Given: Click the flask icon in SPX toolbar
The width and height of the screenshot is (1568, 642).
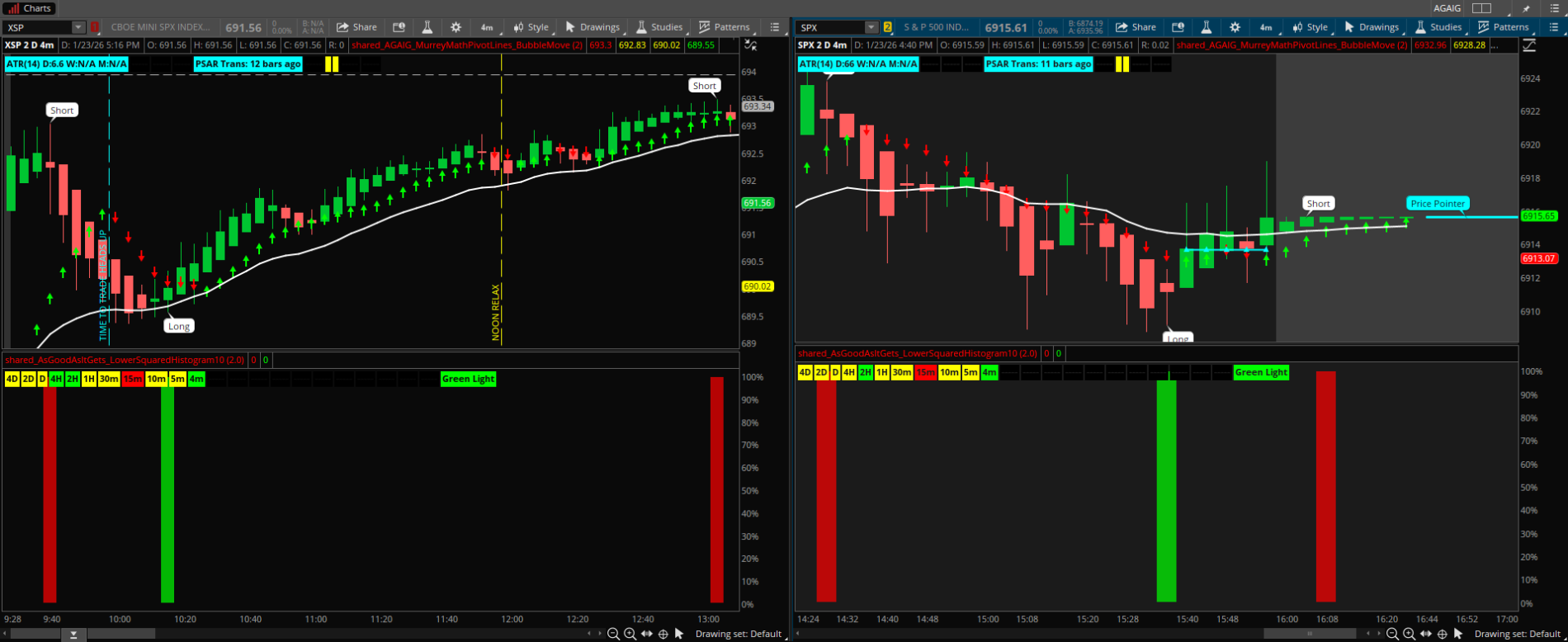Looking at the screenshot, I should pyautogui.click(x=1206, y=27).
